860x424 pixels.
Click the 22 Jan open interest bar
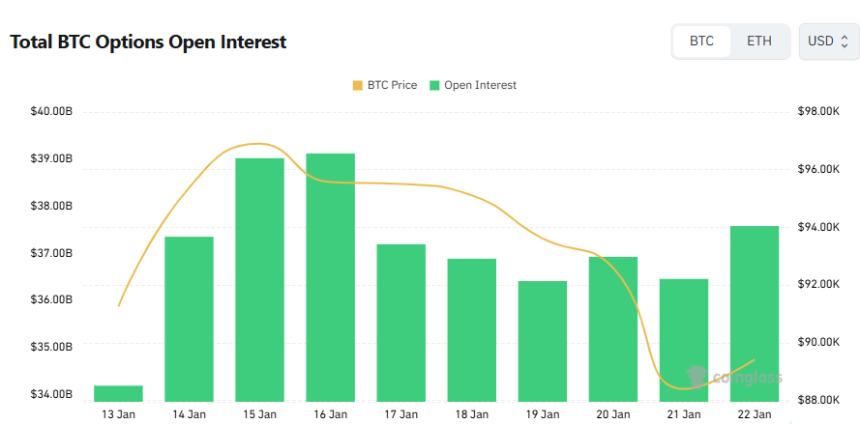[754, 314]
